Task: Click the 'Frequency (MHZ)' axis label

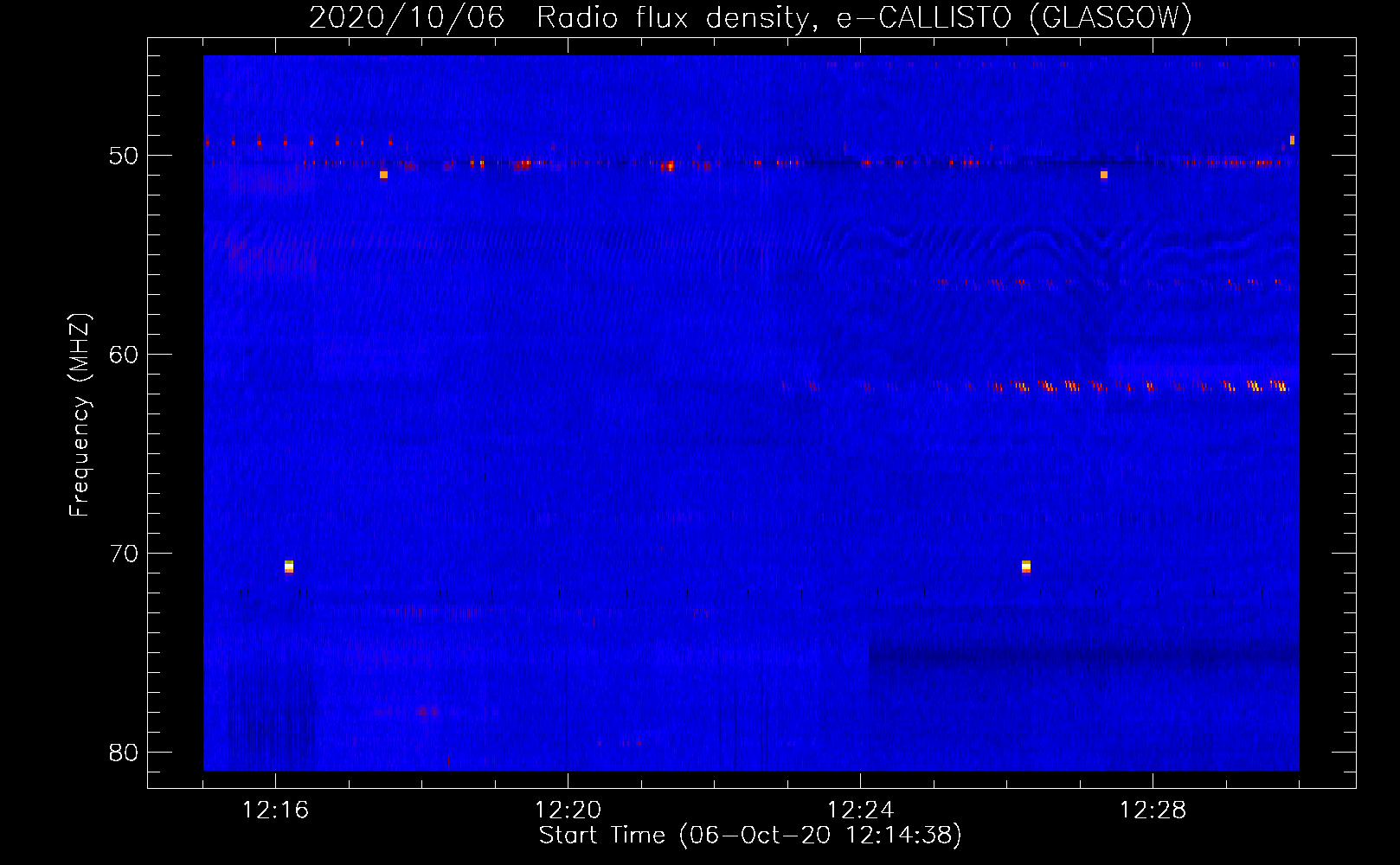Action: [80, 415]
